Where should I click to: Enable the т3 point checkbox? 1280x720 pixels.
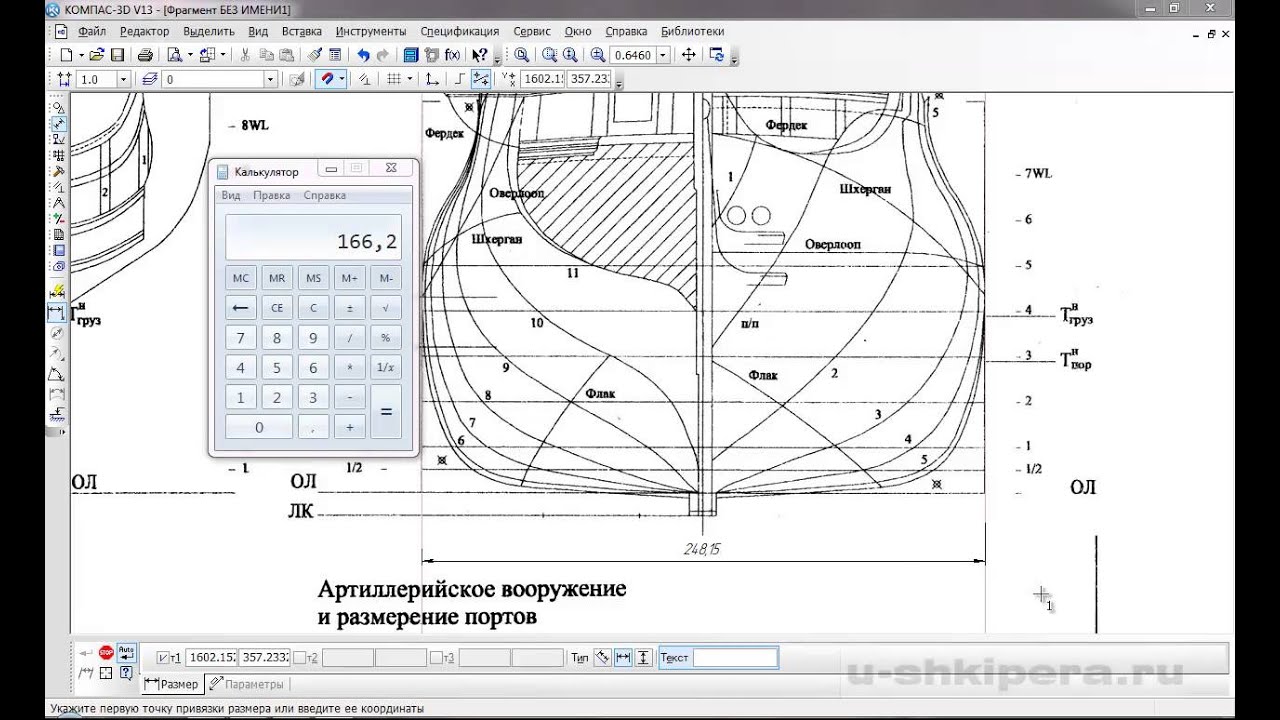(x=436, y=658)
